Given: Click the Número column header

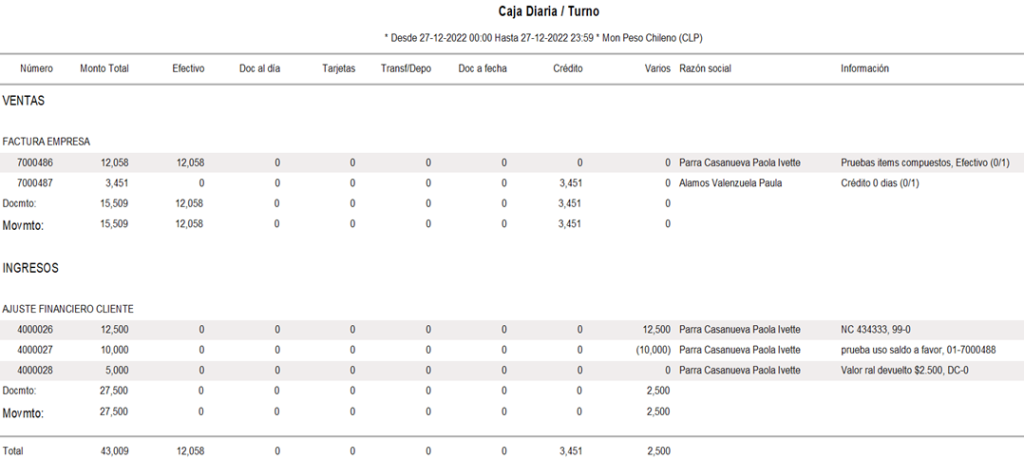Looking at the screenshot, I should coord(37,69).
